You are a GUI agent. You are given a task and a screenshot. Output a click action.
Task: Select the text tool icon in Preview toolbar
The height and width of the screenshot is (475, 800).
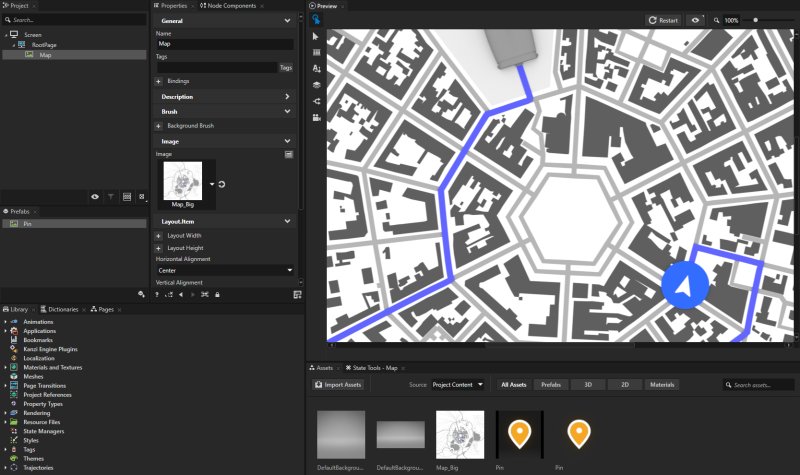(x=316, y=69)
